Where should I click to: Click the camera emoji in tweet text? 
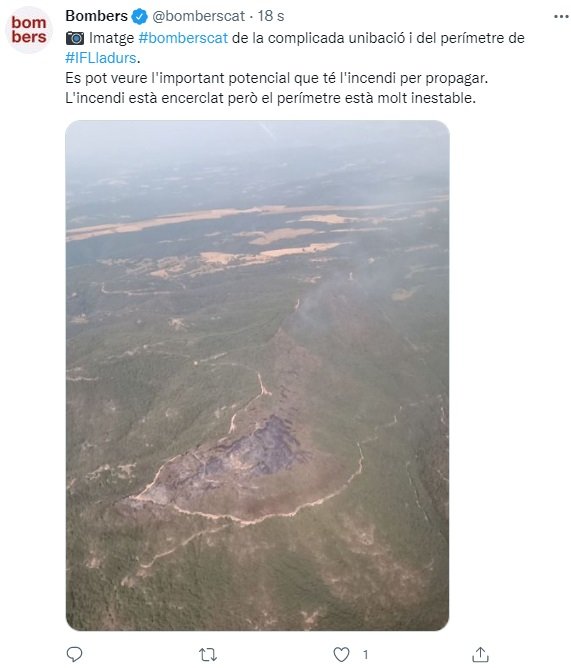point(75,38)
